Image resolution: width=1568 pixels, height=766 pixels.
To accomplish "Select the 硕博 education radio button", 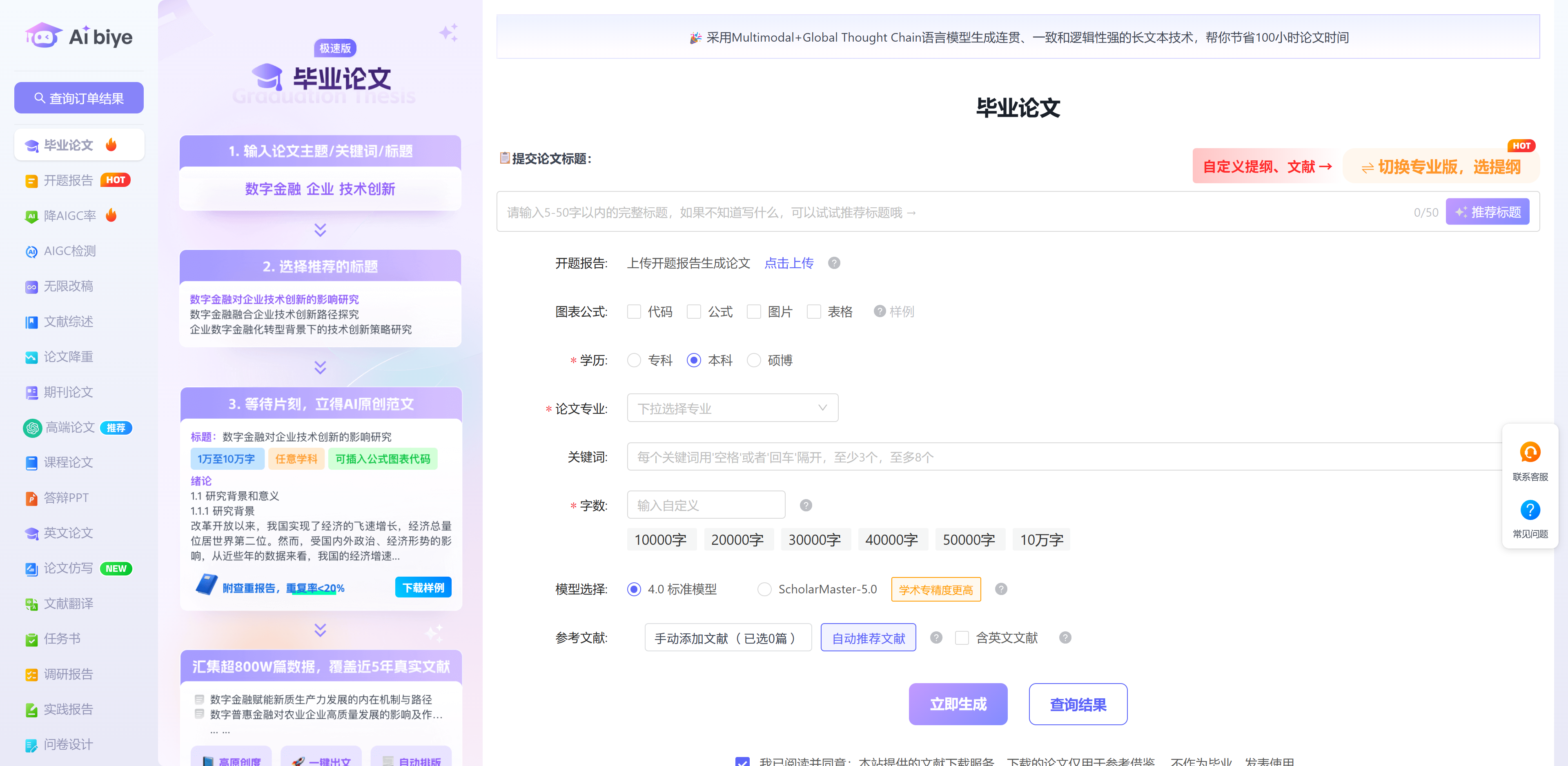I will point(753,360).
